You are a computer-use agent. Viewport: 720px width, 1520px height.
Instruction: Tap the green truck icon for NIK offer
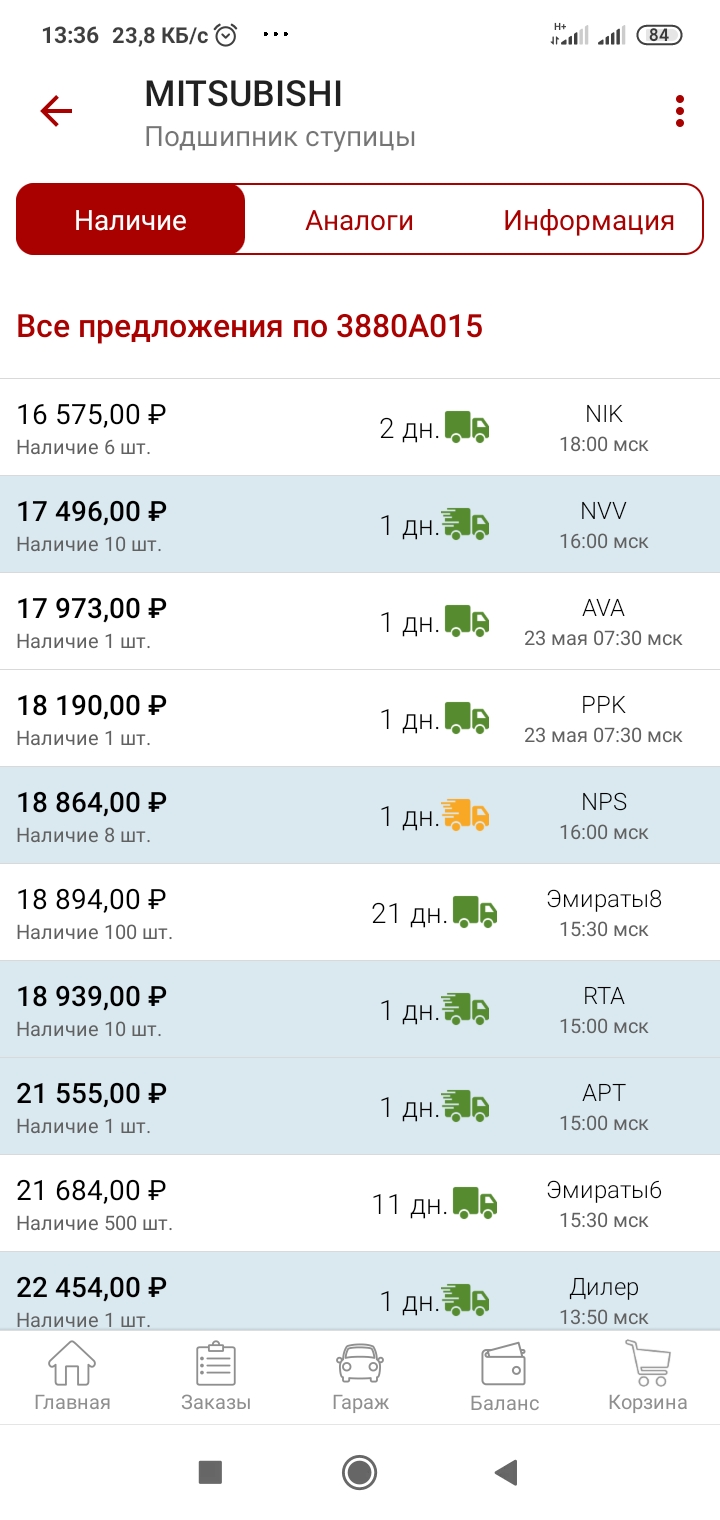(467, 428)
